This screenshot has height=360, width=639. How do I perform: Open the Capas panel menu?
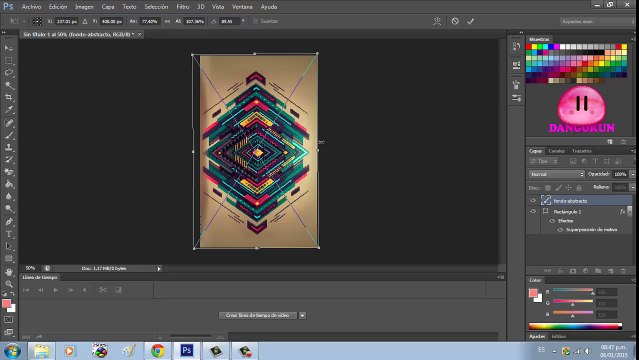[632, 151]
